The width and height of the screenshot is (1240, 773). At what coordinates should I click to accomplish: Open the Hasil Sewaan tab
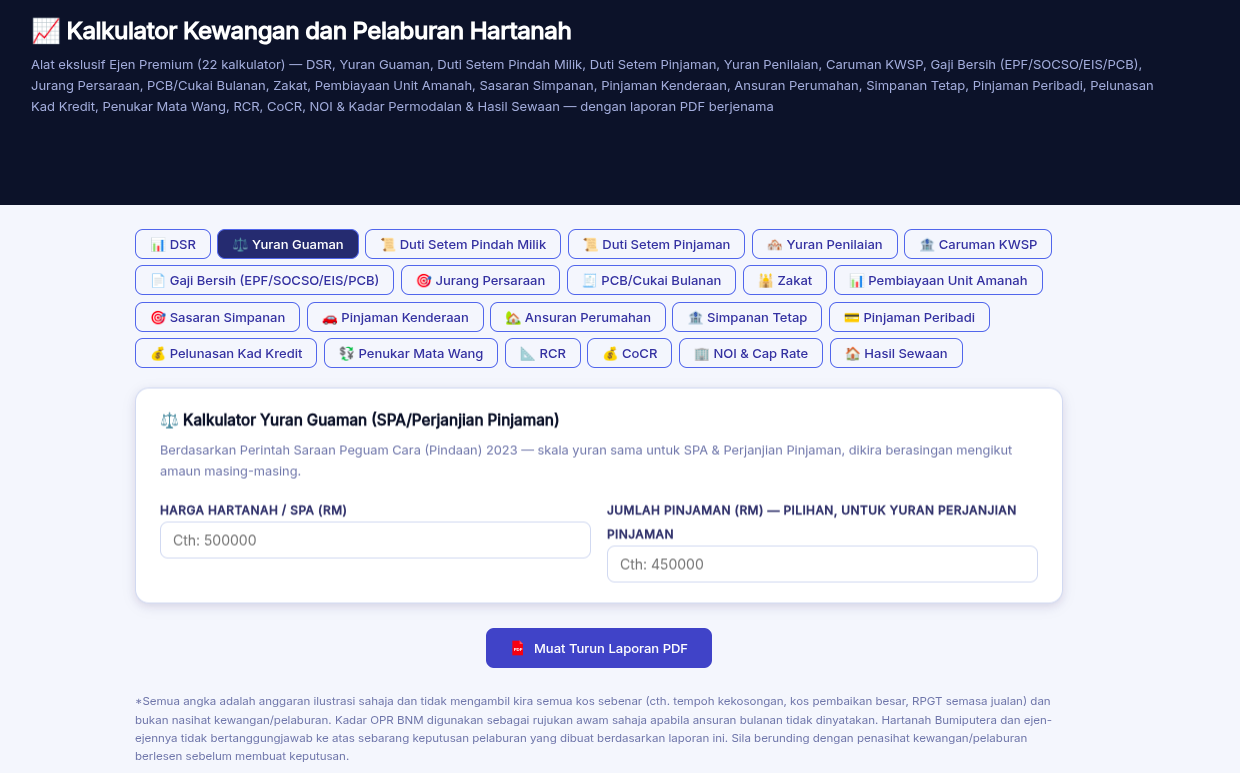896,353
